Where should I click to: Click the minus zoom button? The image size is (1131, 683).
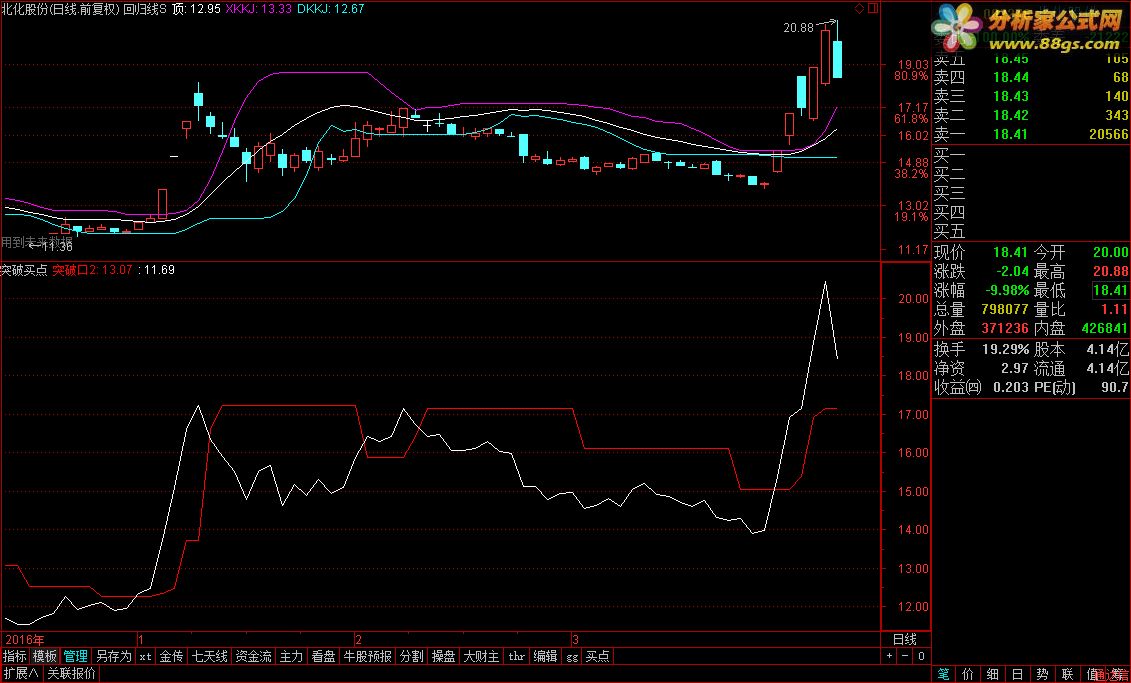[x=905, y=656]
